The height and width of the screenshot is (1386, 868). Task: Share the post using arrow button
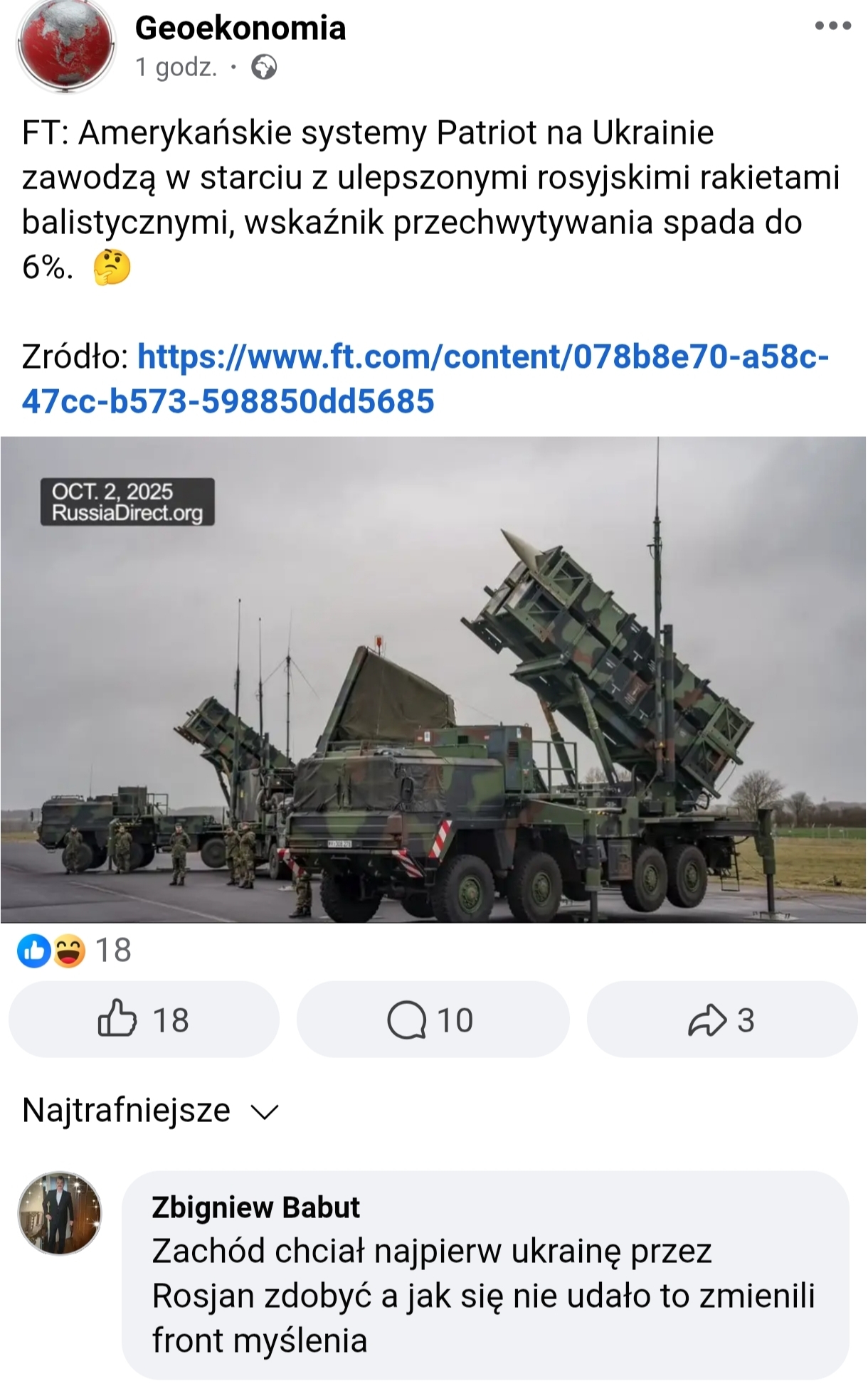[x=722, y=1020]
